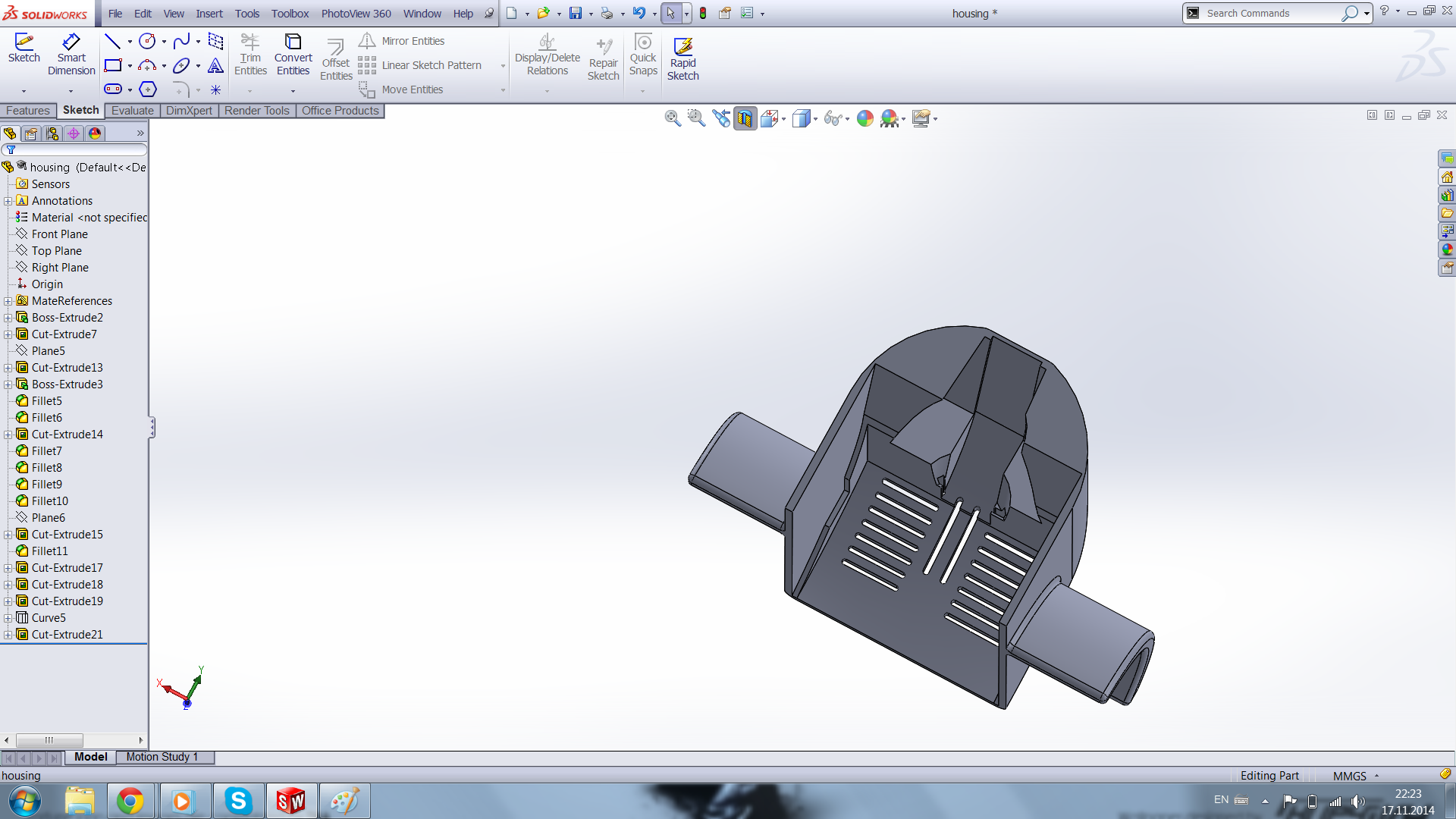The height and width of the screenshot is (819, 1456).
Task: Open the Insert menu
Action: (x=209, y=14)
